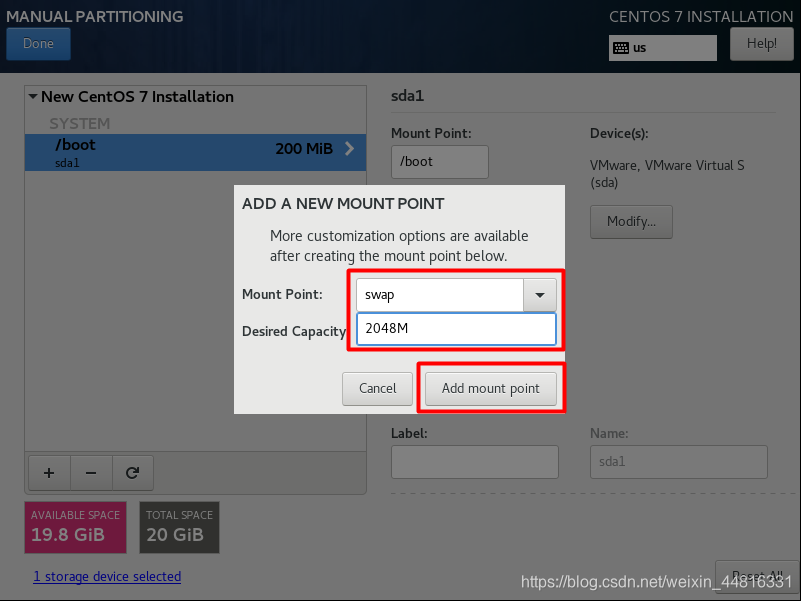Click the 200 MiB size text
The image size is (801, 601).
pyautogui.click(x=304, y=149)
